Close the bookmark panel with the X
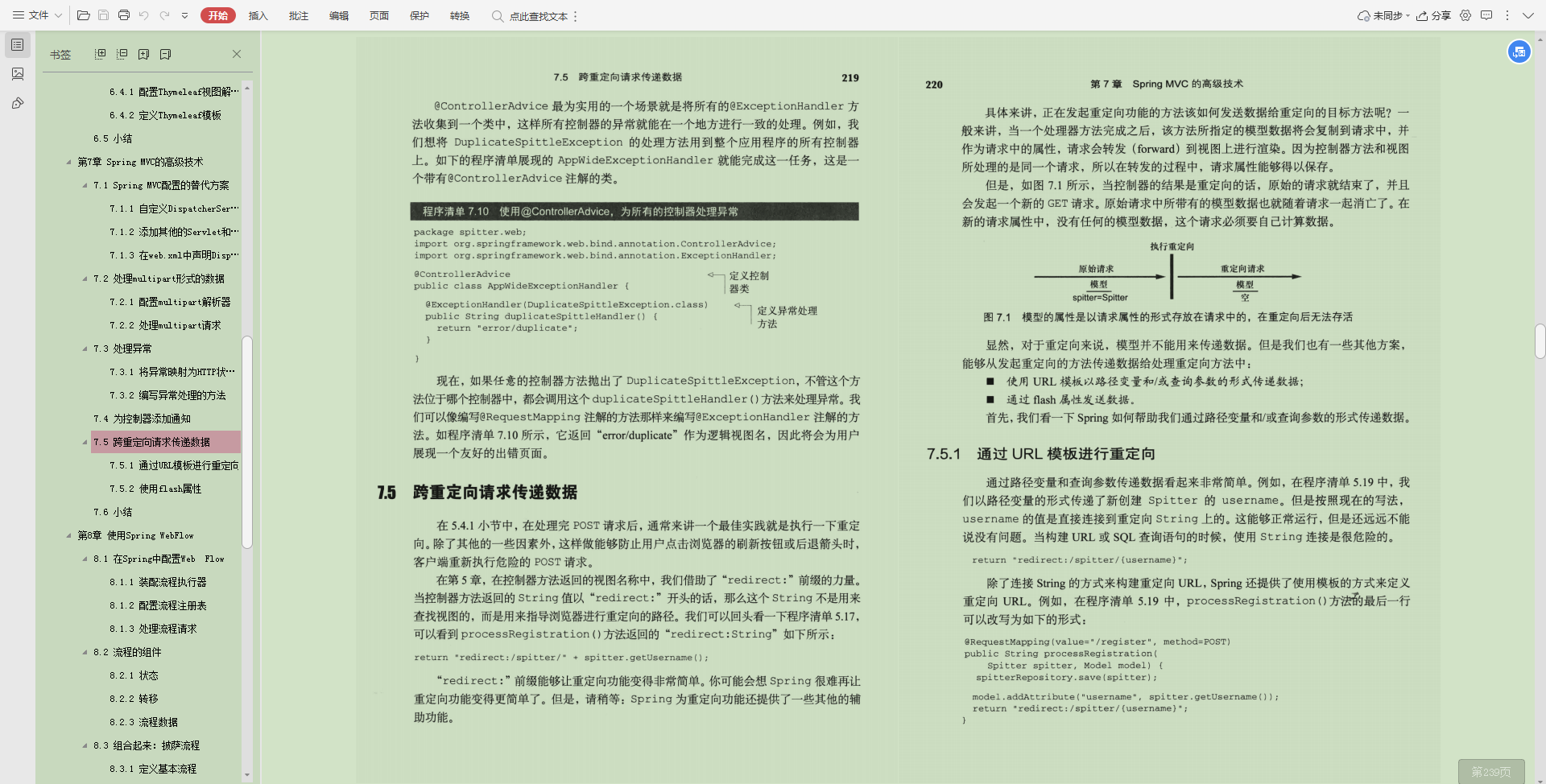This screenshot has width=1546, height=784. [x=237, y=53]
